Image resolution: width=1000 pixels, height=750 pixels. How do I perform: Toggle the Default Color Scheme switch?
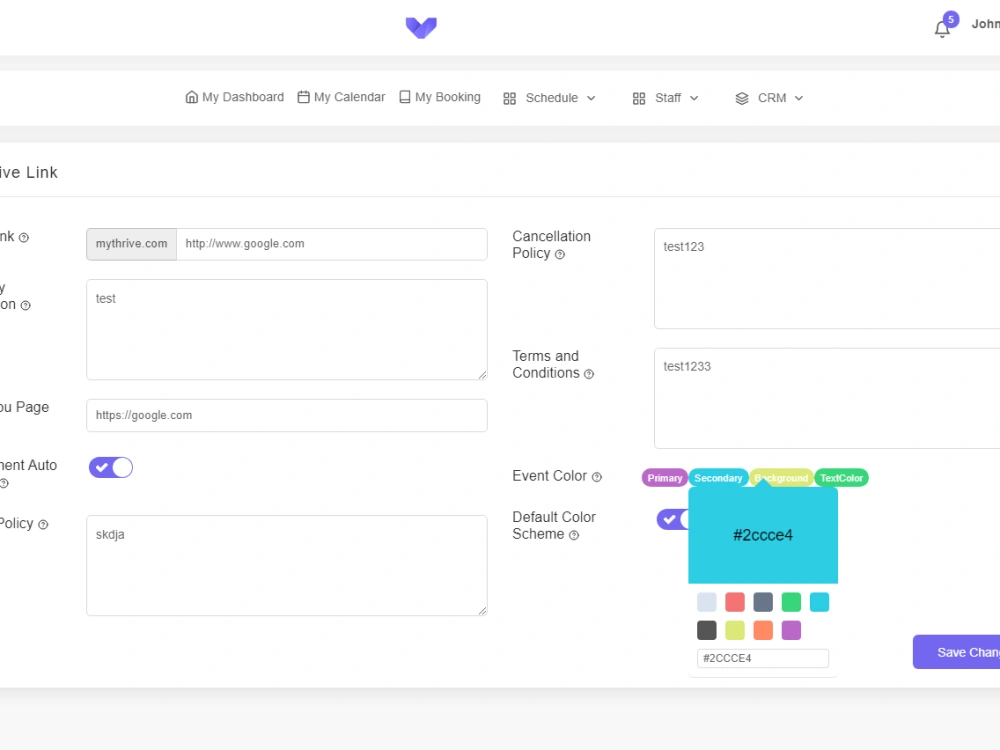coord(673,519)
